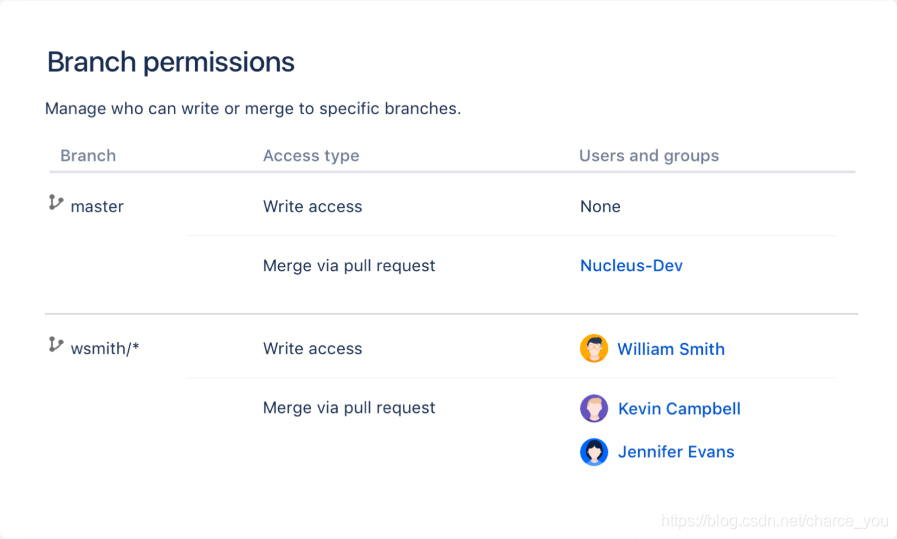Image resolution: width=897 pixels, height=539 pixels.
Task: Click the None value for master write access
Action: [600, 207]
